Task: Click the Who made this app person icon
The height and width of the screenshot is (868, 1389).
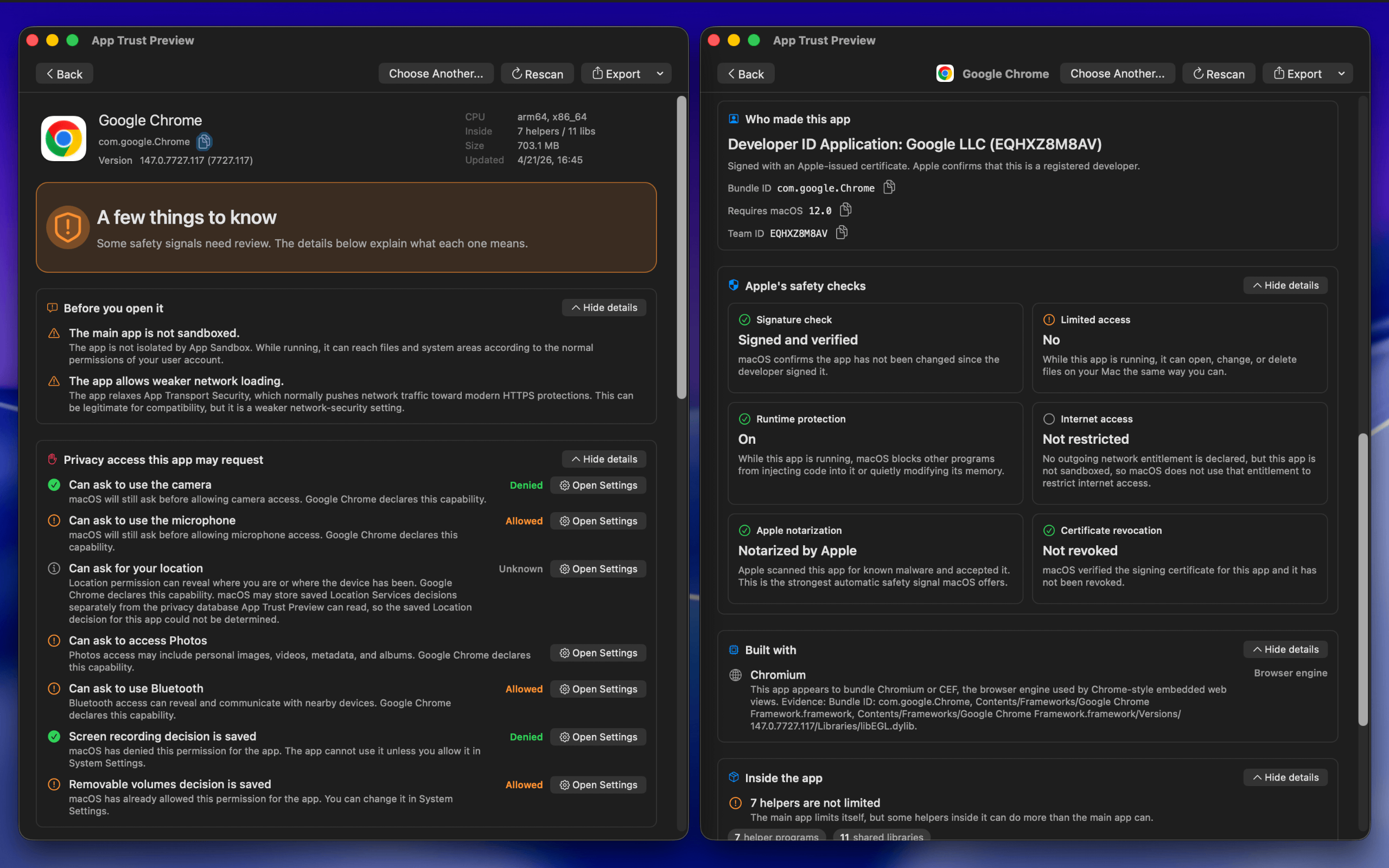Action: tap(734, 119)
